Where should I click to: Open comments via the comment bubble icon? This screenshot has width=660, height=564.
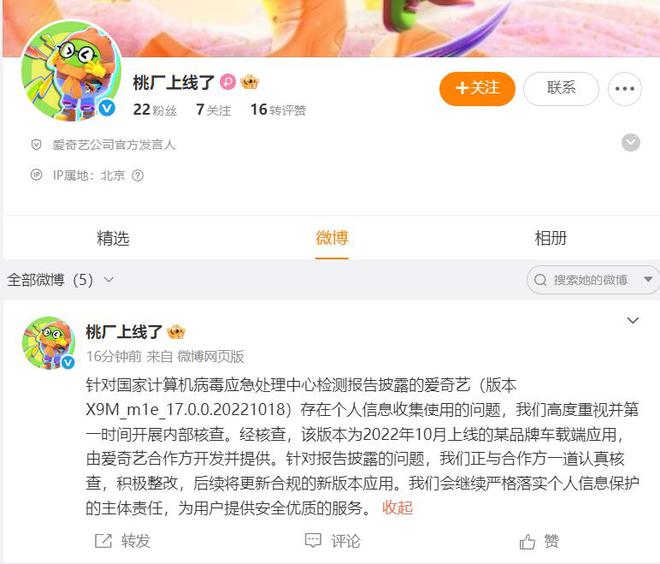313,541
